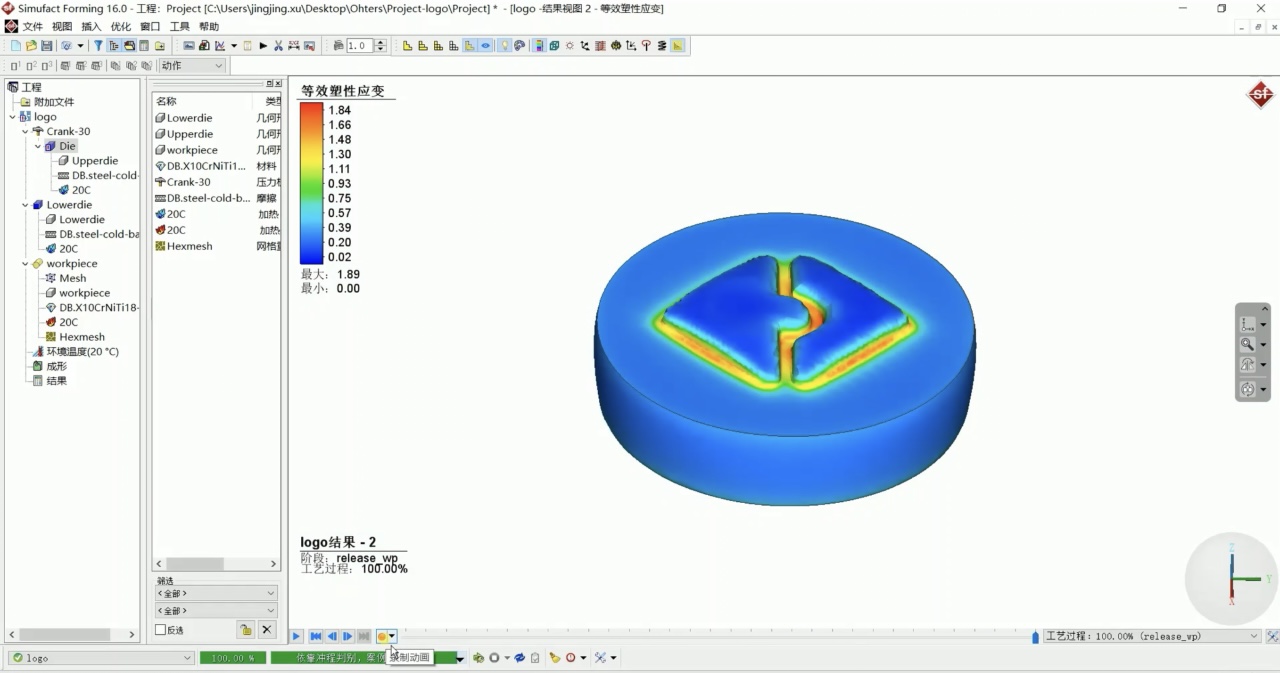Jump to first animation frame

[316, 636]
